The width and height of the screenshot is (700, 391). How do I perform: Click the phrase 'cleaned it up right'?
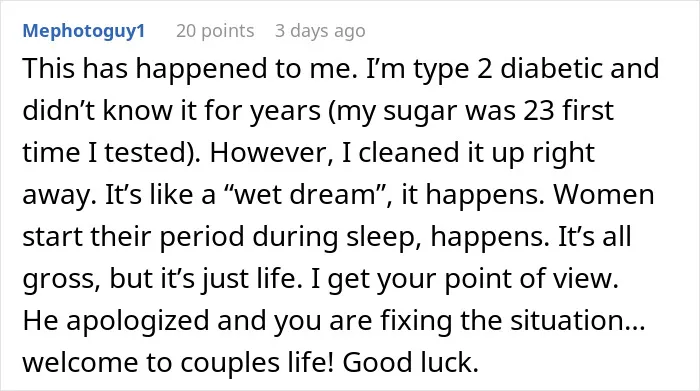click(x=476, y=152)
